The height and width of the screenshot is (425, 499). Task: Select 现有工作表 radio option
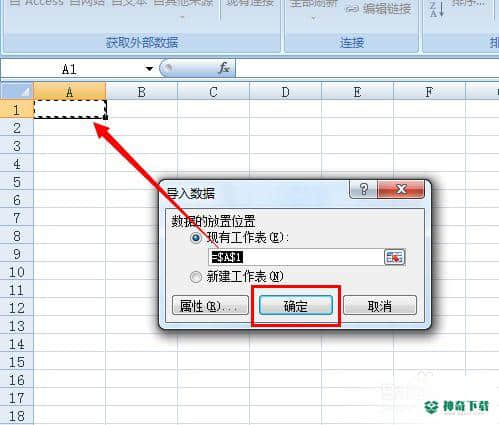(195, 238)
